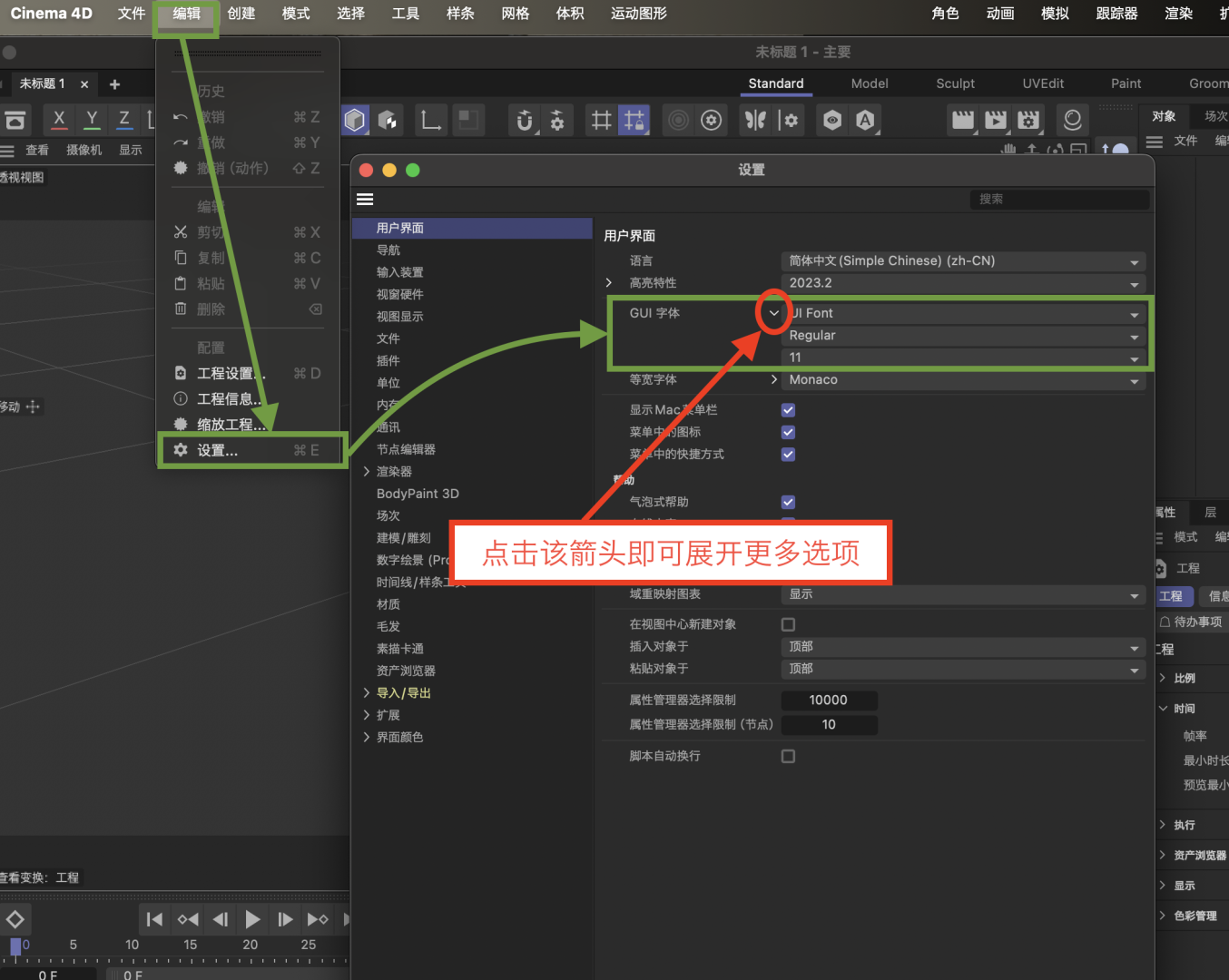Select the highlighted cube object mode icon
1229x980 pixels.
coord(355,120)
